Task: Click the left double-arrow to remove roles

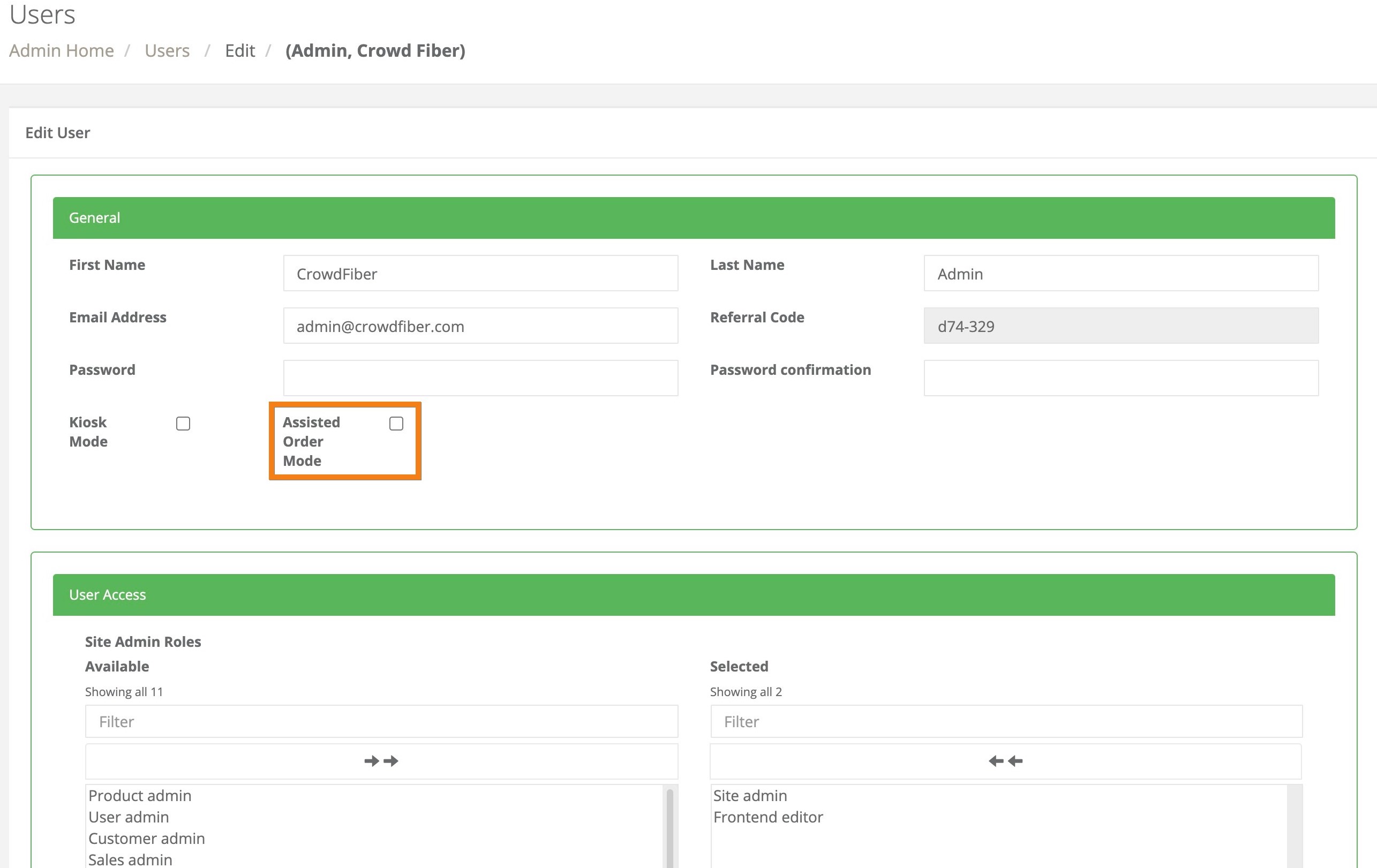Action: pos(1005,760)
